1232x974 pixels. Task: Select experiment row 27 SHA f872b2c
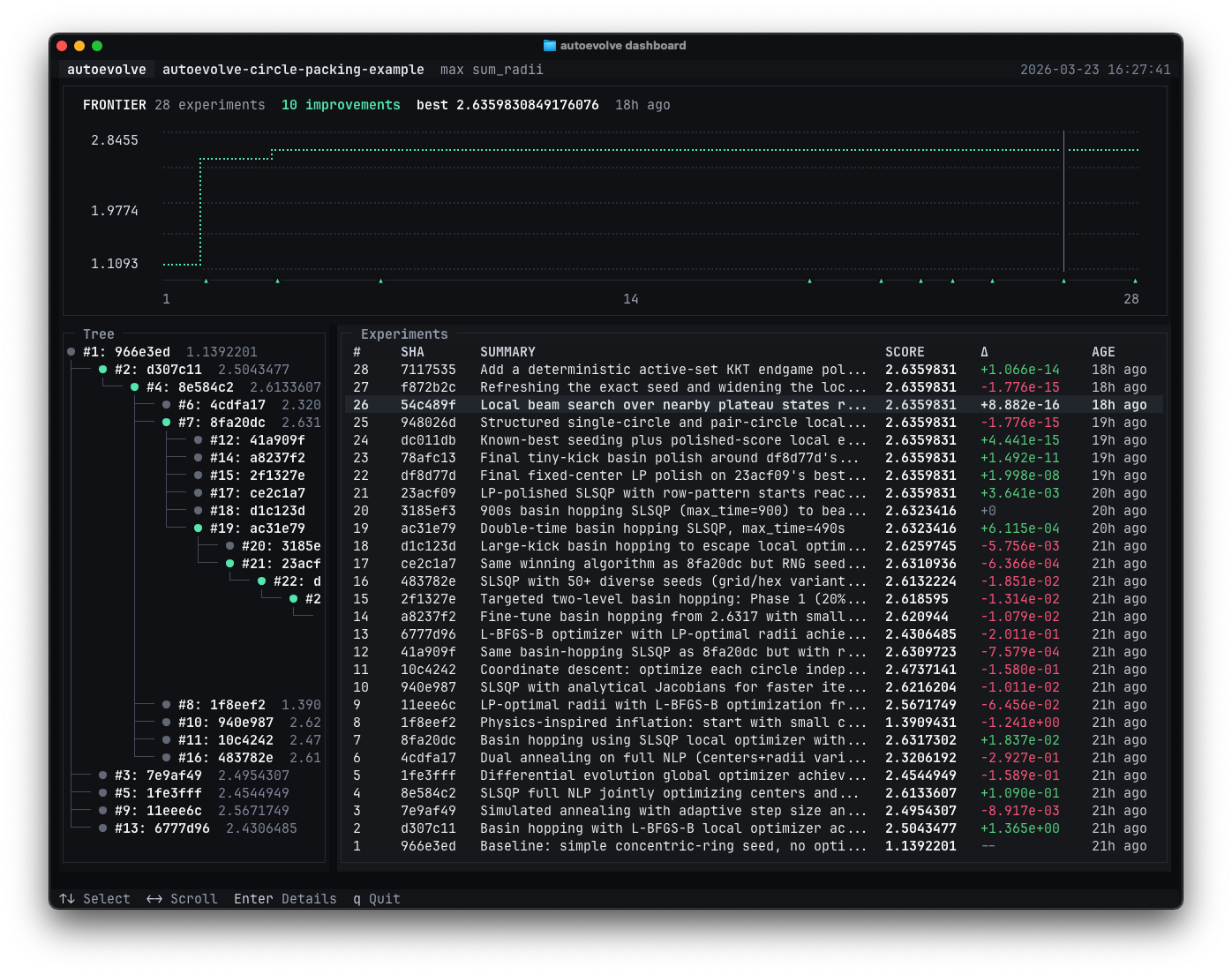755,387
